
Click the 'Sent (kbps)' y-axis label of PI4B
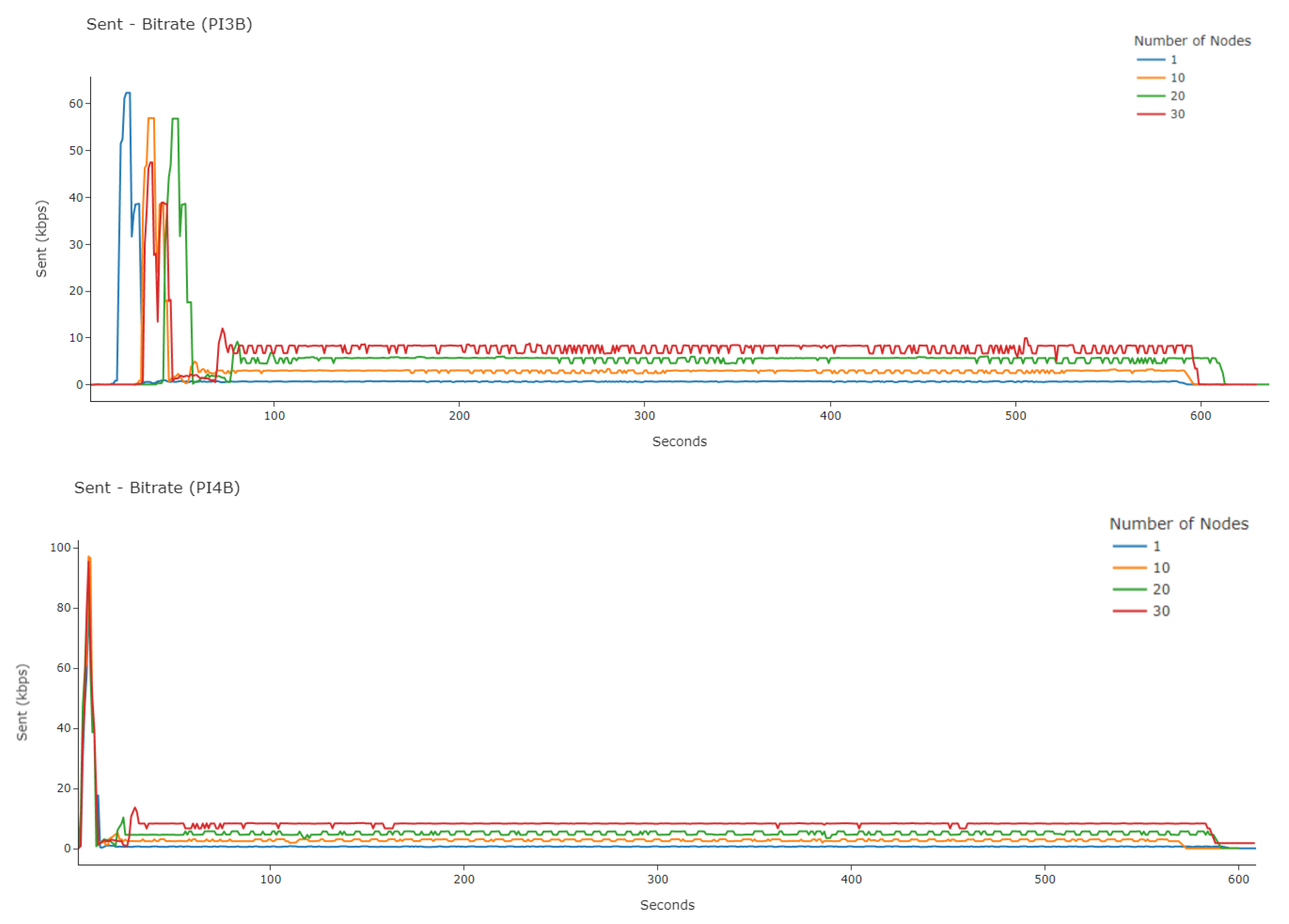pos(22,703)
